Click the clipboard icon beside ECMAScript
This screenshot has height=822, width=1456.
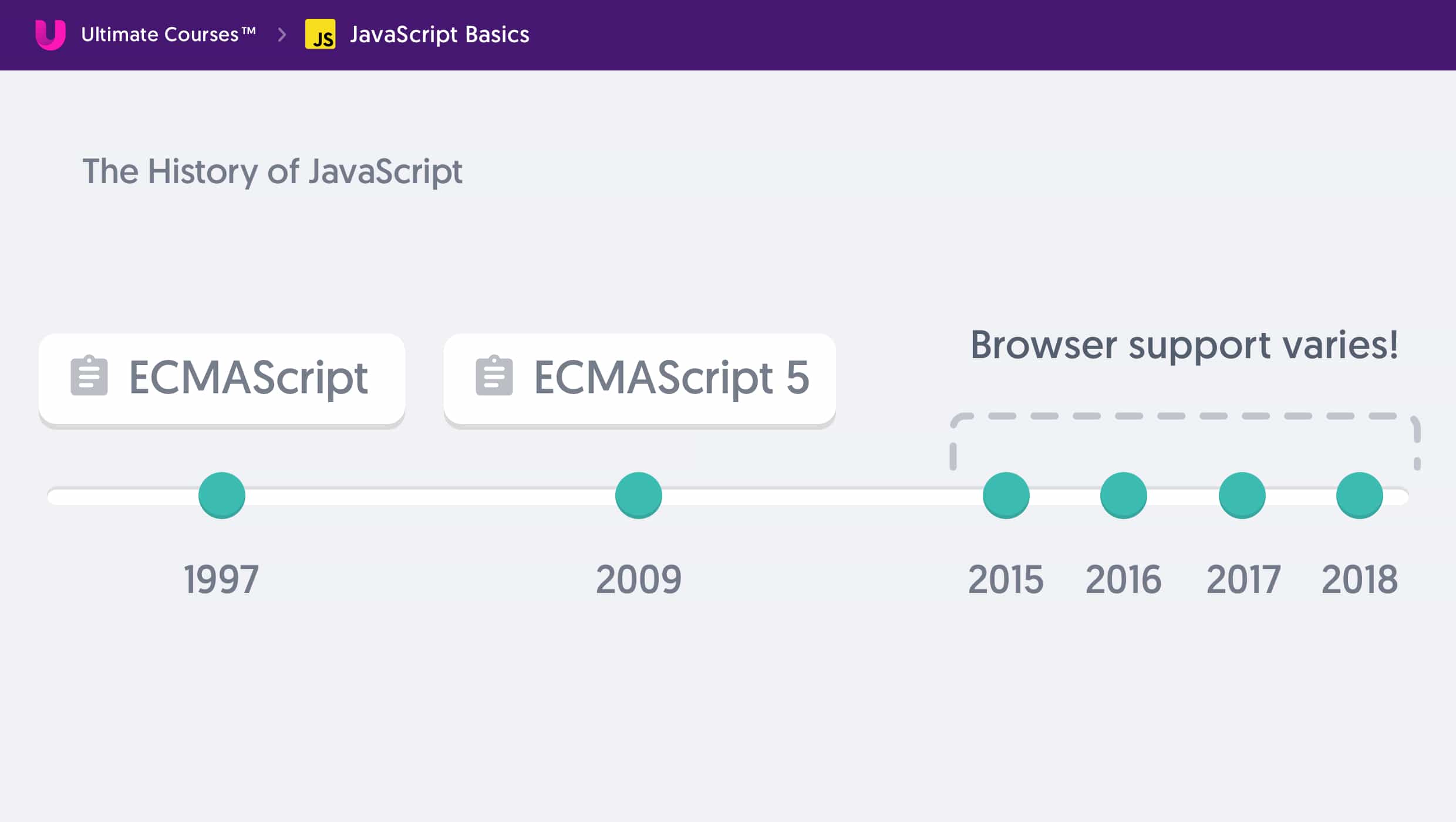point(89,376)
